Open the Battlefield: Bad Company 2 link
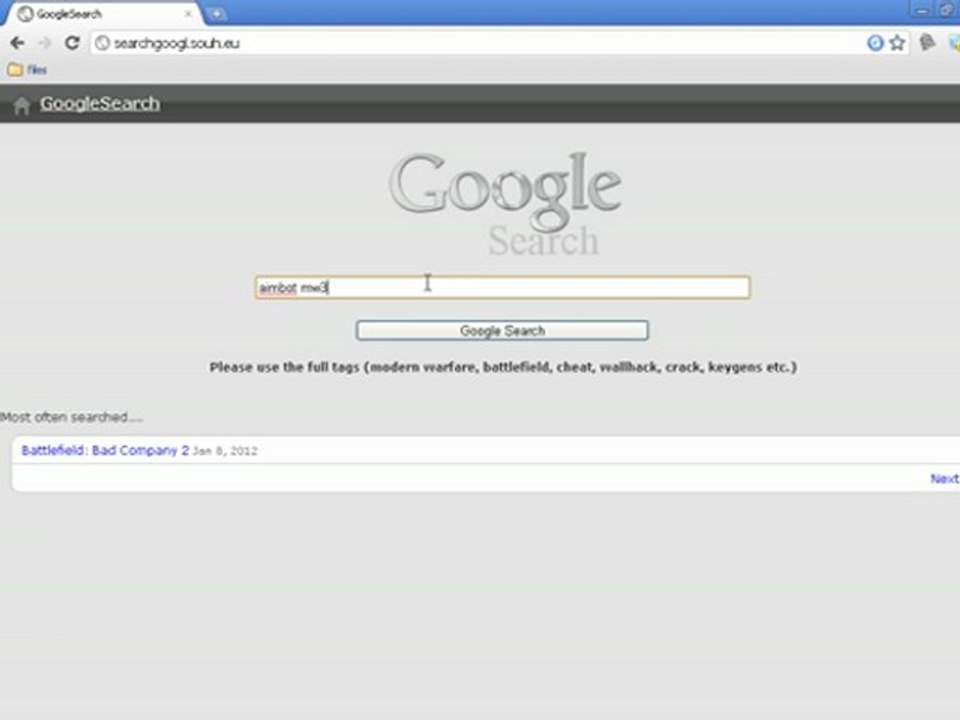This screenshot has width=960, height=720. click(105, 451)
